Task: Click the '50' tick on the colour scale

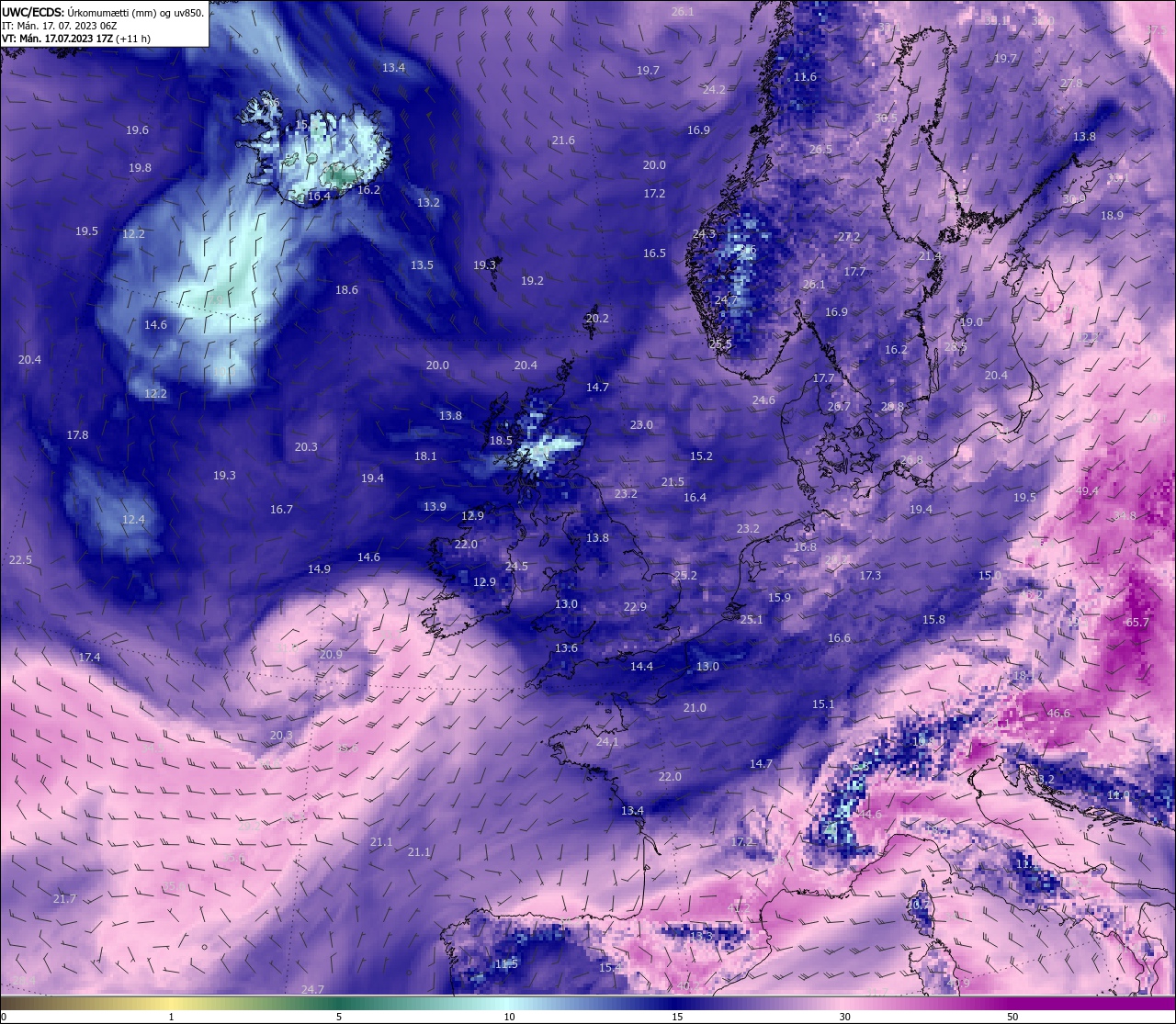Action: [x=1012, y=1017]
